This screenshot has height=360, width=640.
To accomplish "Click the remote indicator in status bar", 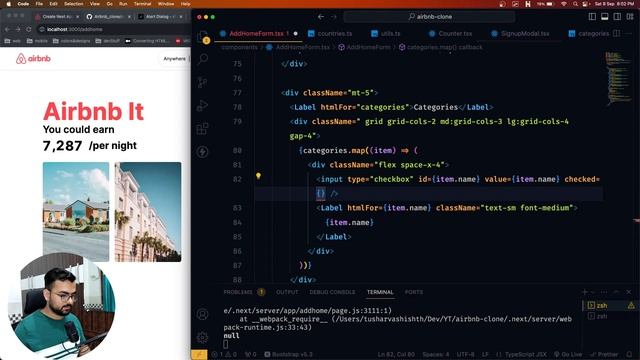I will point(199,354).
